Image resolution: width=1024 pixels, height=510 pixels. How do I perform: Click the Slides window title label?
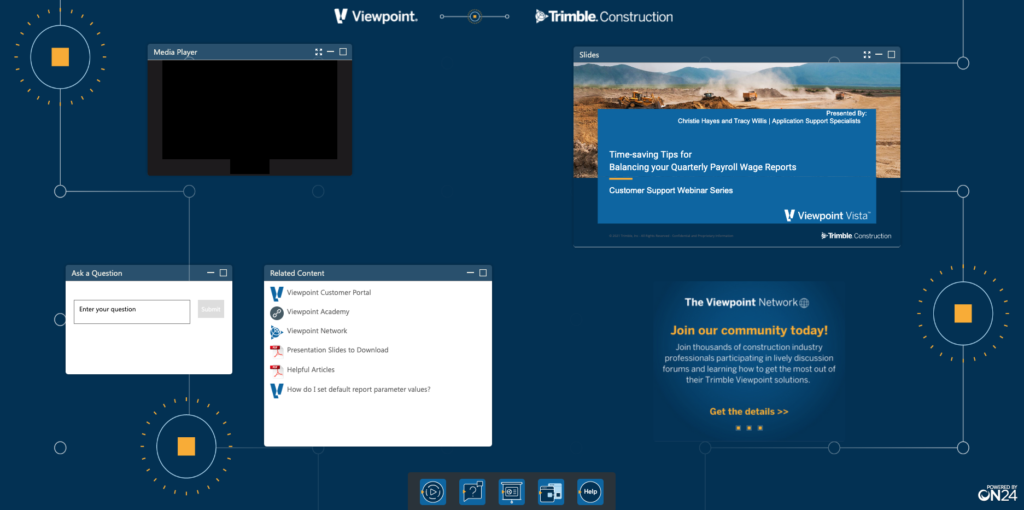pyautogui.click(x=589, y=55)
